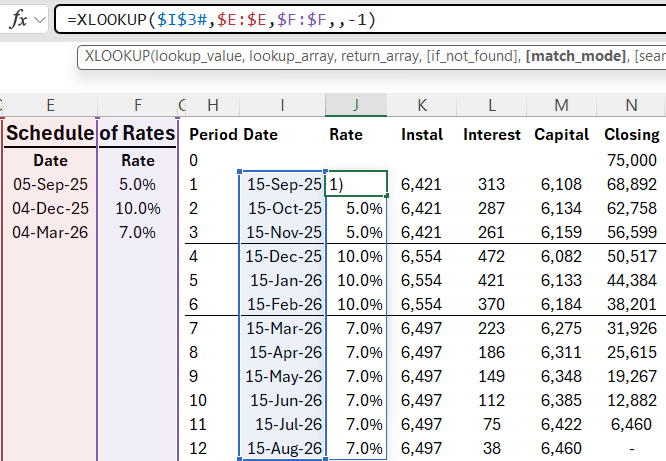Select column I header
The image size is (666, 461).
point(282,105)
